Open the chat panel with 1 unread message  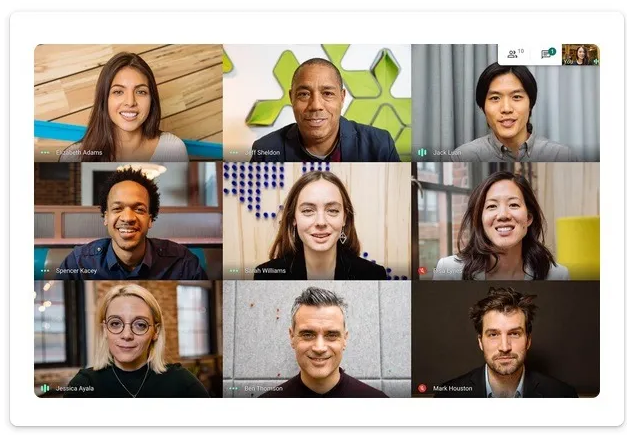pyautogui.click(x=548, y=54)
